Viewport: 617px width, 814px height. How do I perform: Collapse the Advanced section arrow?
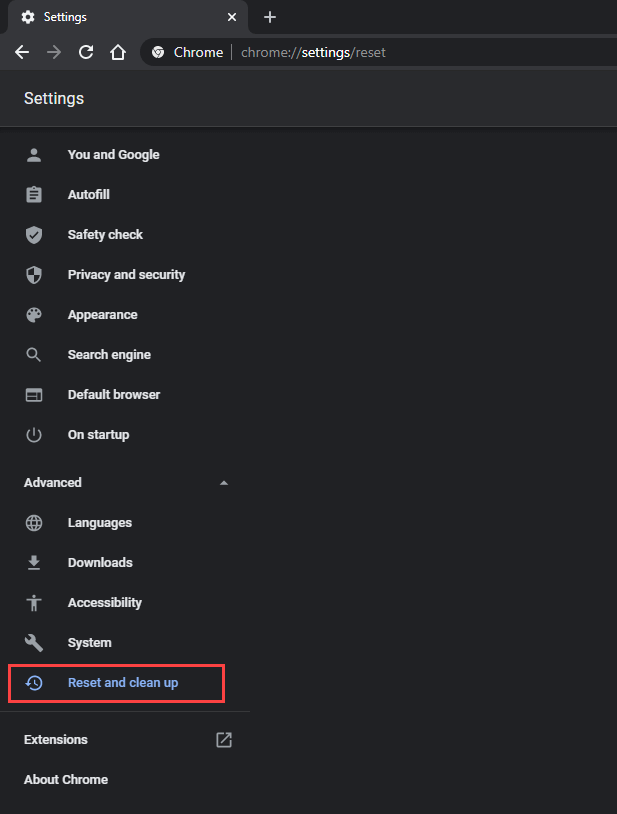224,483
